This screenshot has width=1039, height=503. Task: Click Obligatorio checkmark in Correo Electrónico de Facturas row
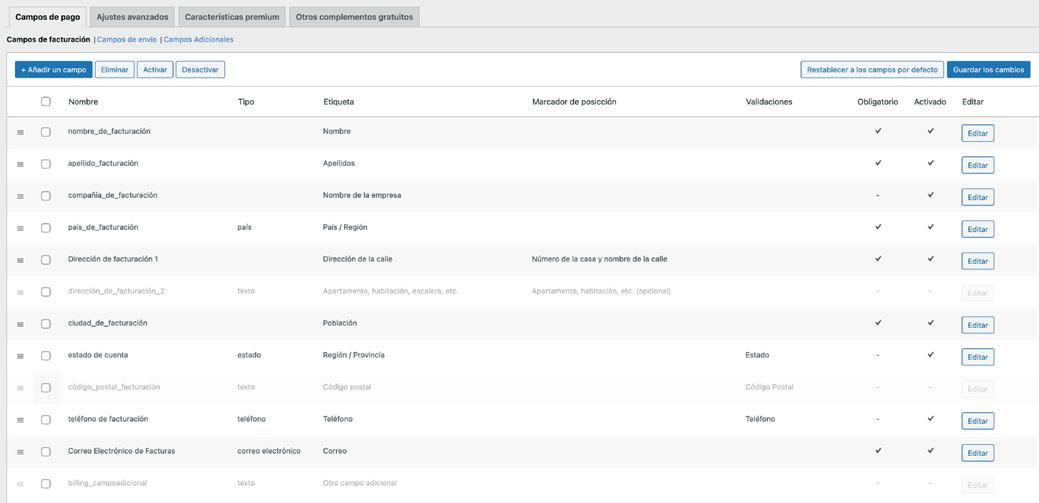(878, 451)
